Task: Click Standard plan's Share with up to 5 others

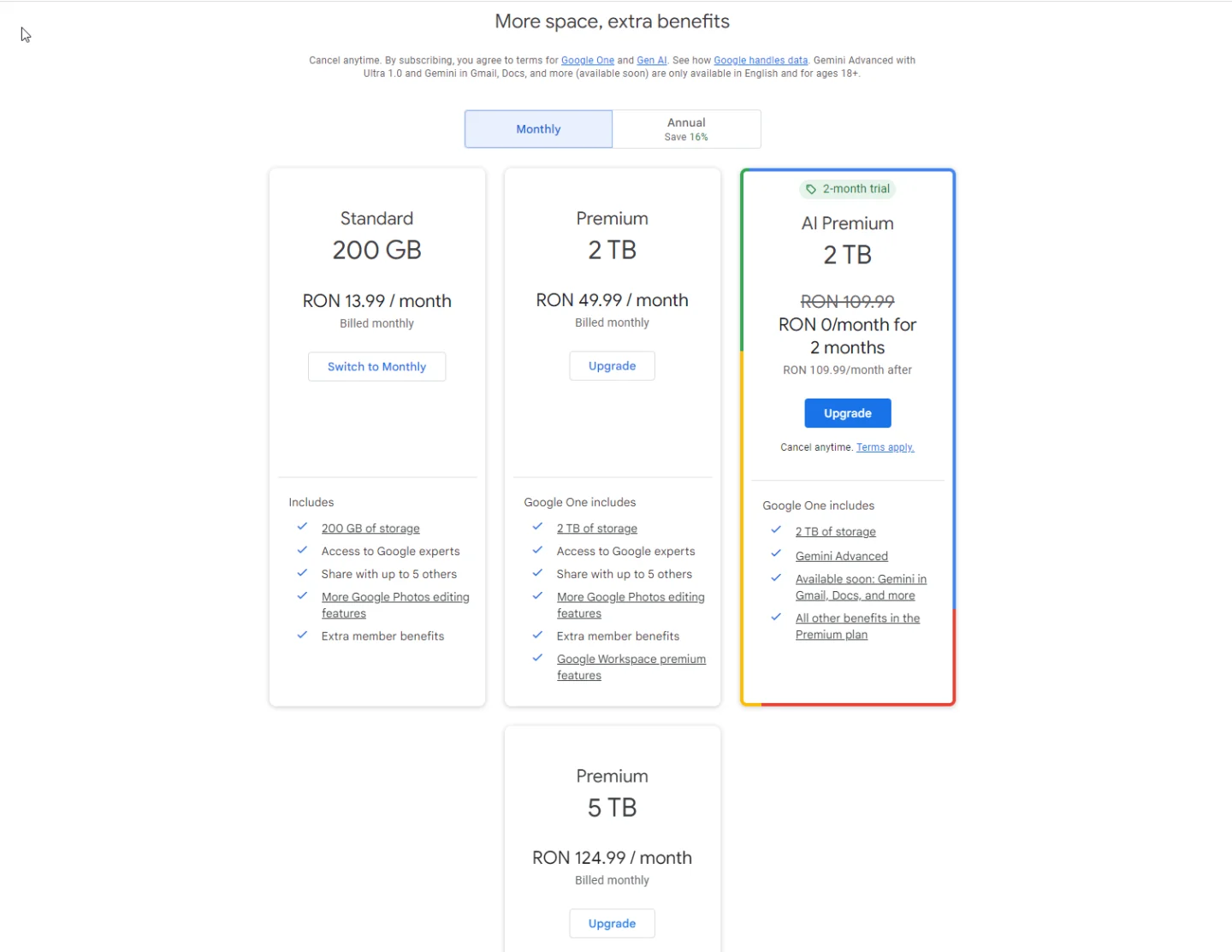Action: tap(389, 575)
